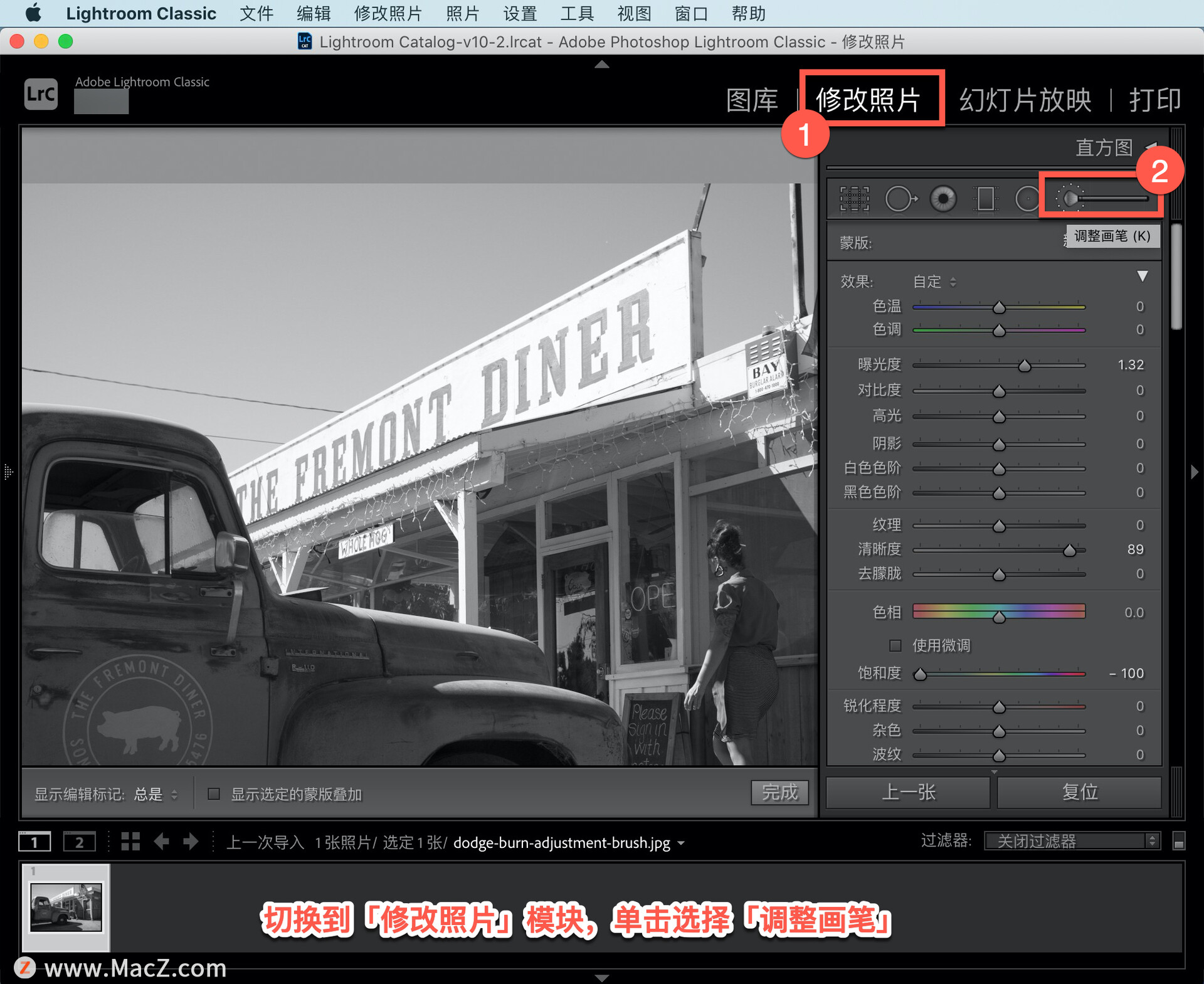Show left panel via left edge handle
The image size is (1204, 984).
8,472
